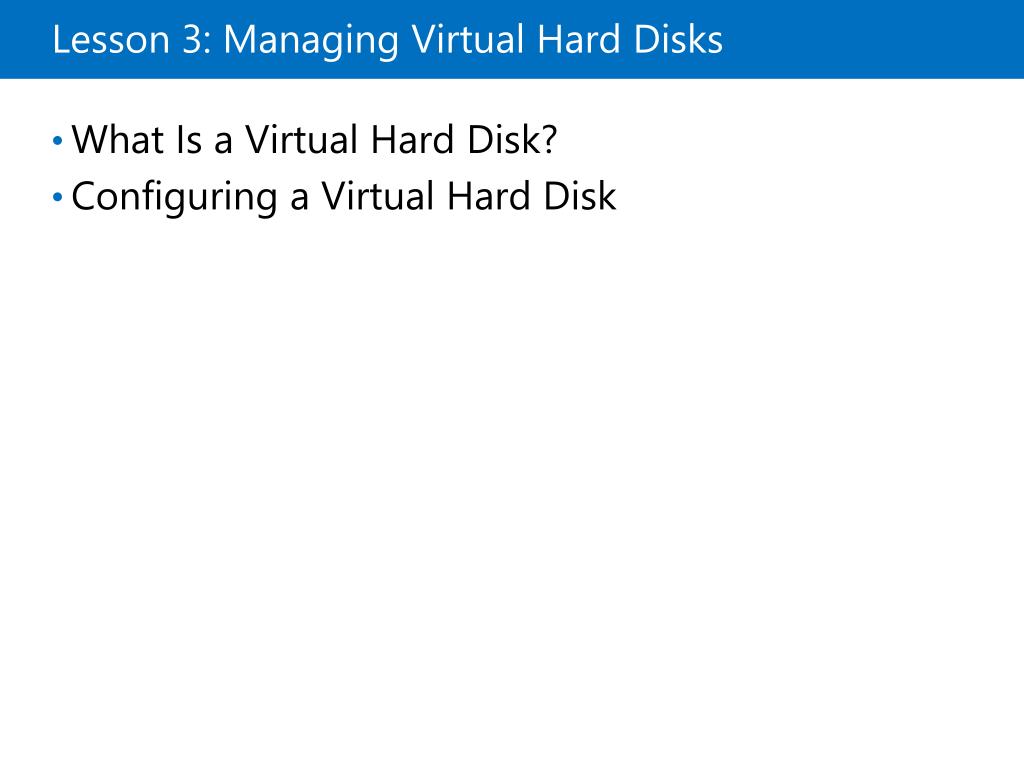Open "Configuring a Virtual Hard Disk" topic

(344, 197)
